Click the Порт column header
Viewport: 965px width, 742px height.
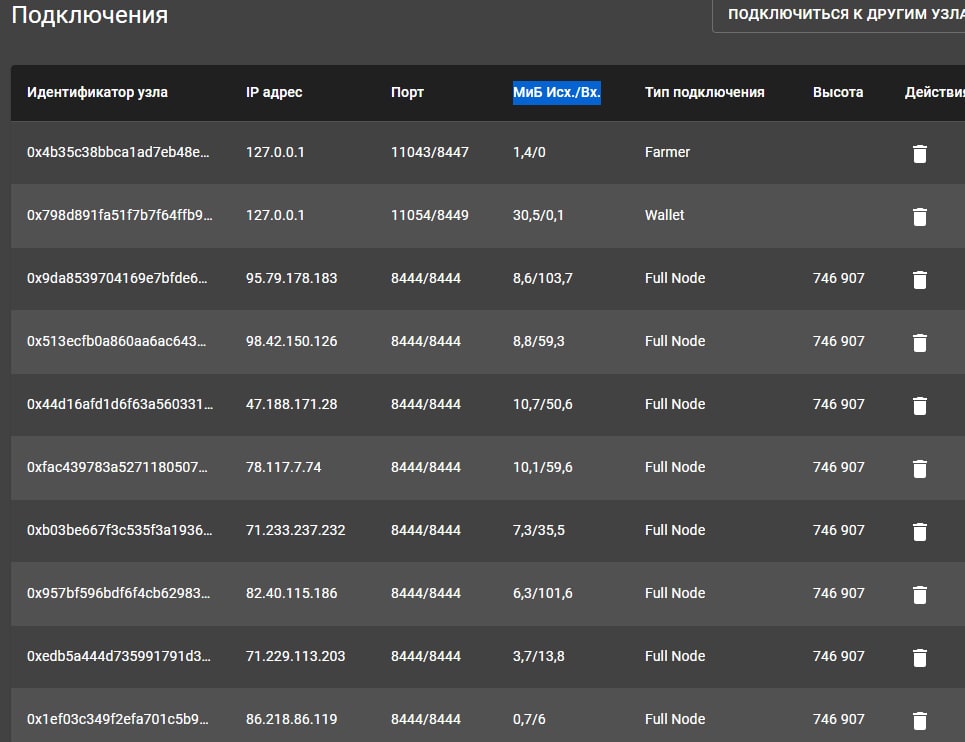407,92
